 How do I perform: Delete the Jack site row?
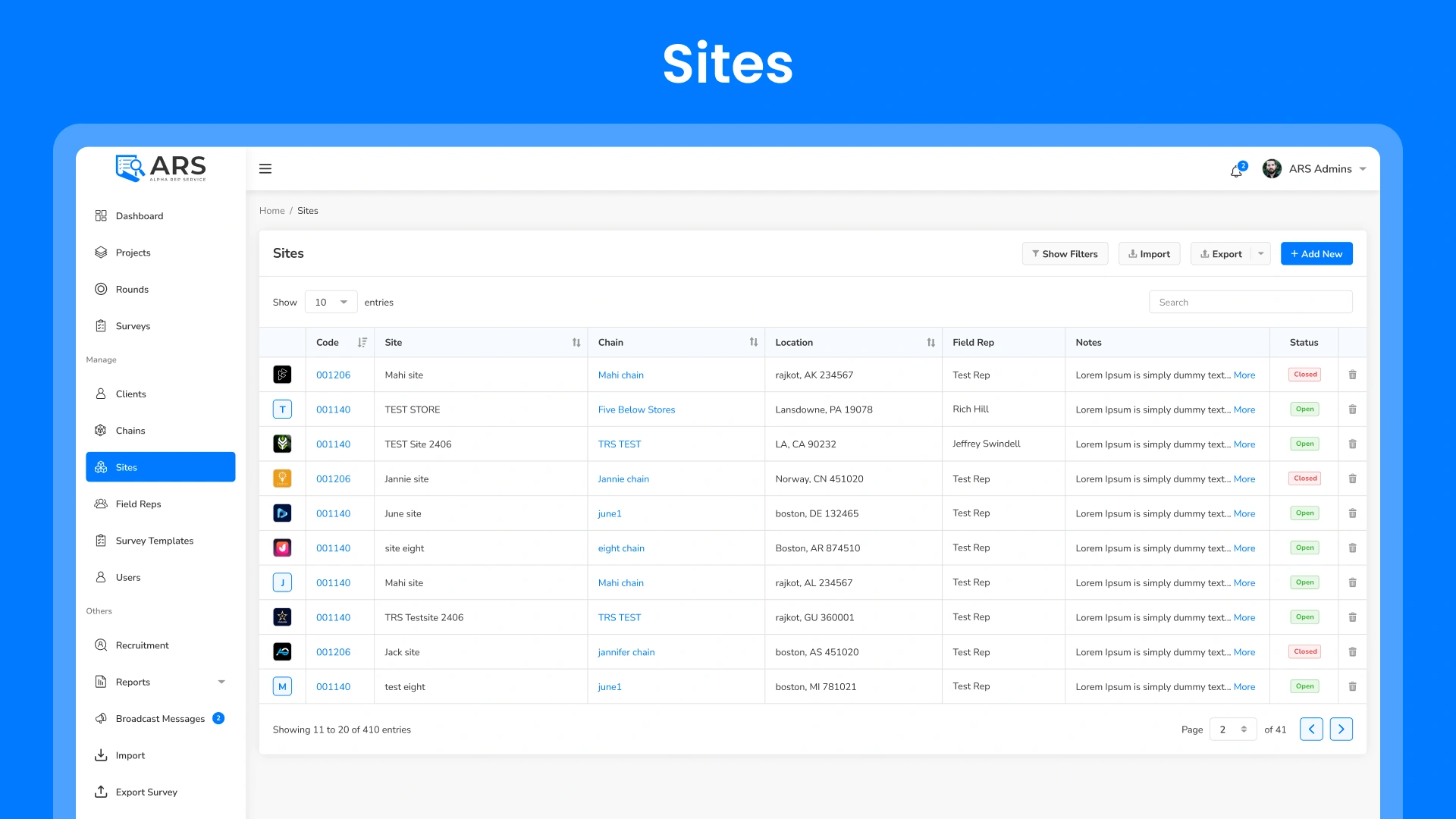click(1352, 652)
